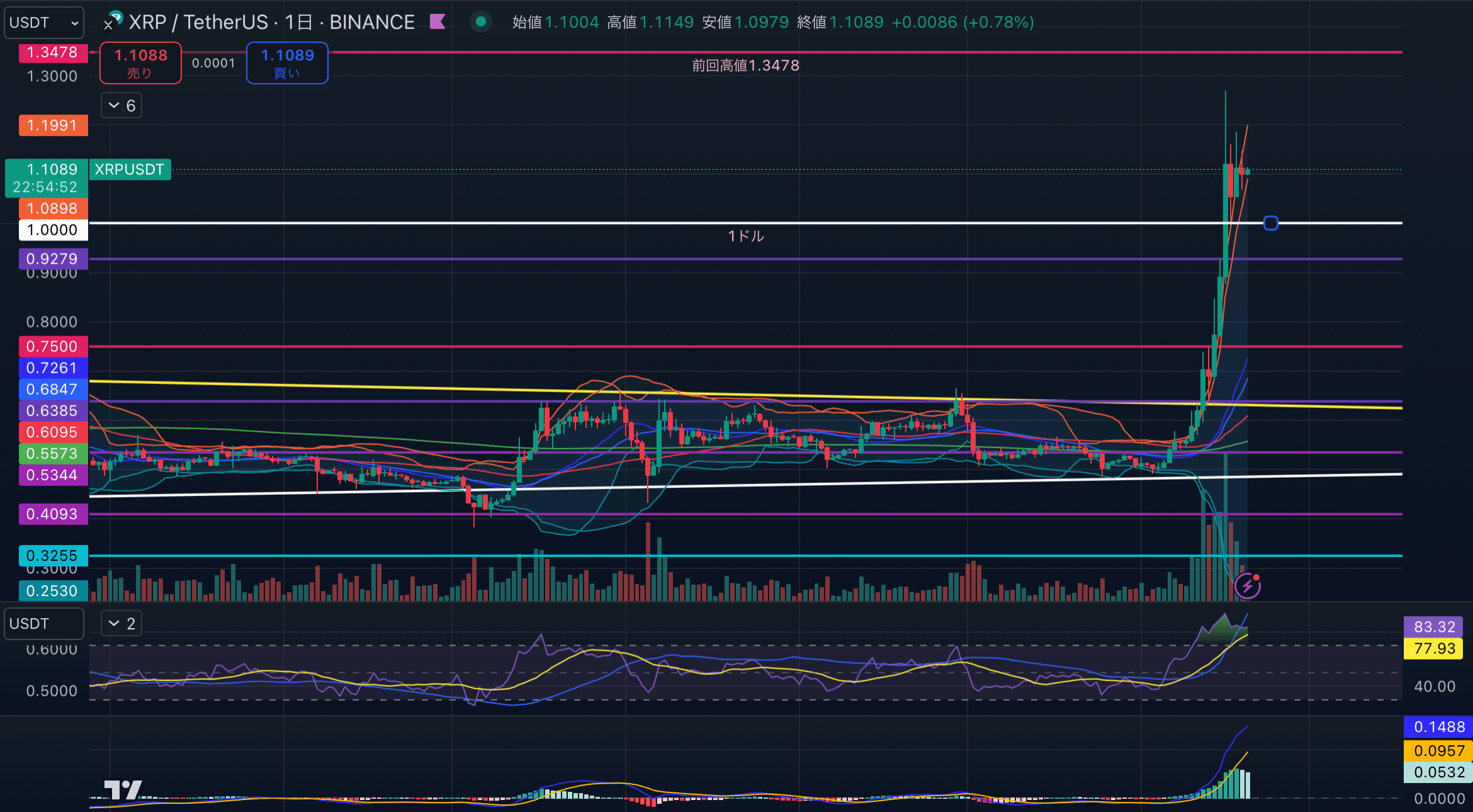Click the 1.1088 売り sell button
1473x812 pixels.
pos(140,63)
